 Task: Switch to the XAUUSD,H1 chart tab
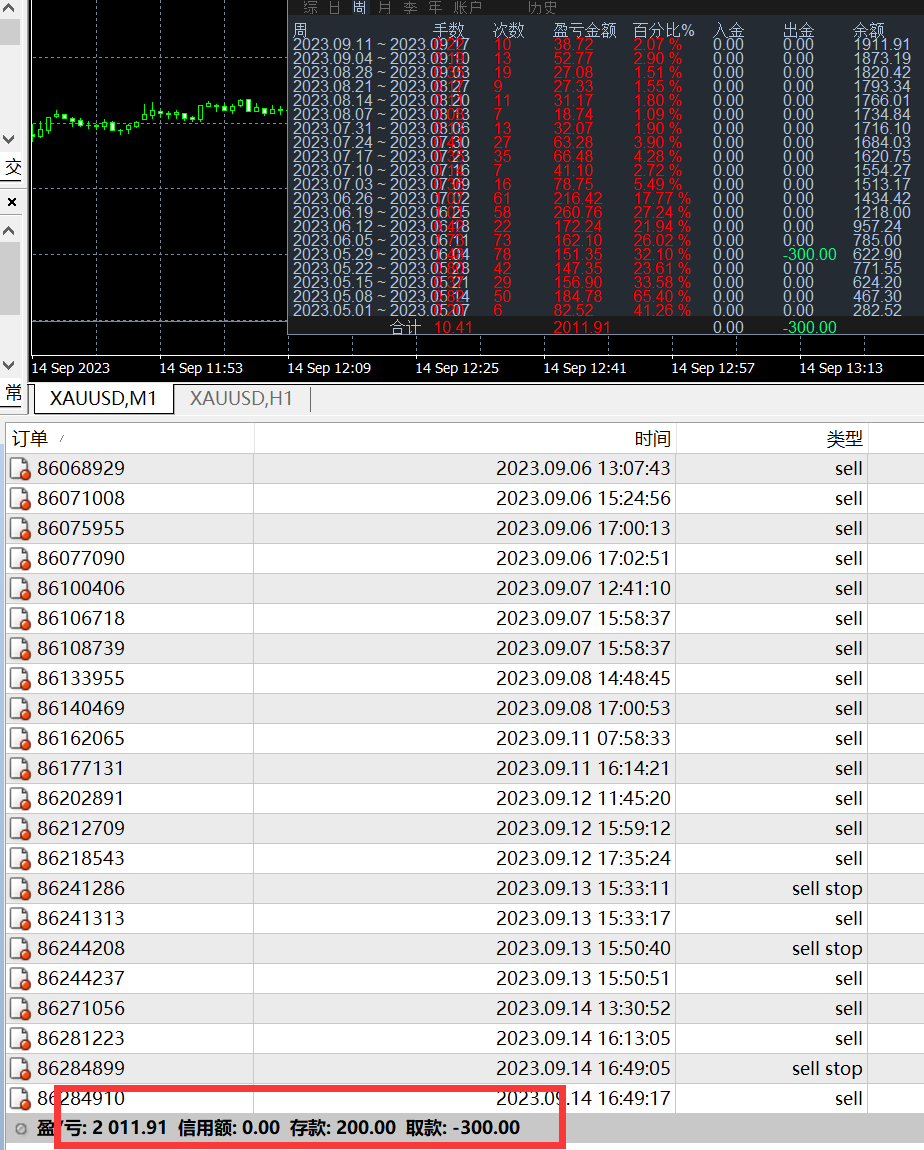point(241,398)
